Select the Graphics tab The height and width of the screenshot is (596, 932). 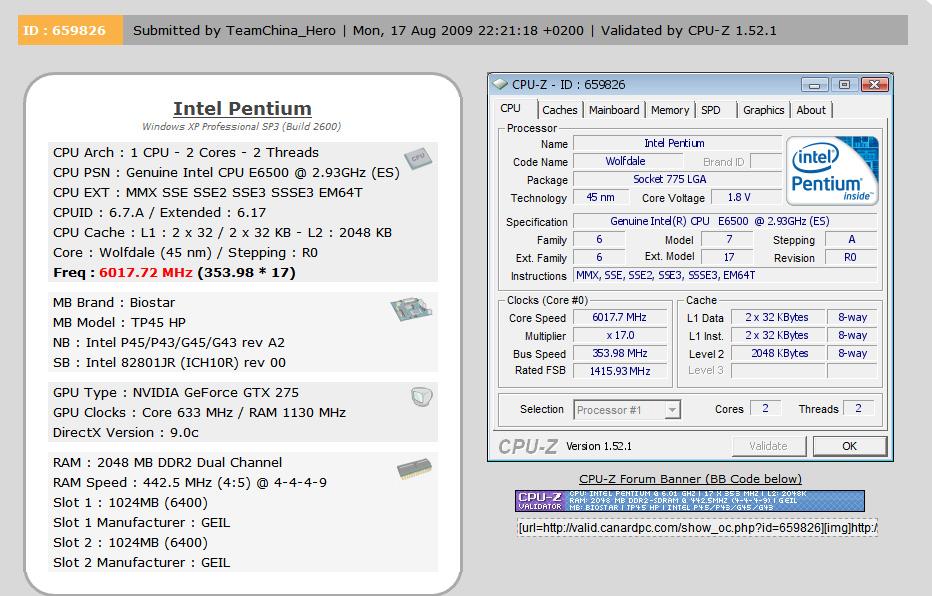tap(764, 110)
